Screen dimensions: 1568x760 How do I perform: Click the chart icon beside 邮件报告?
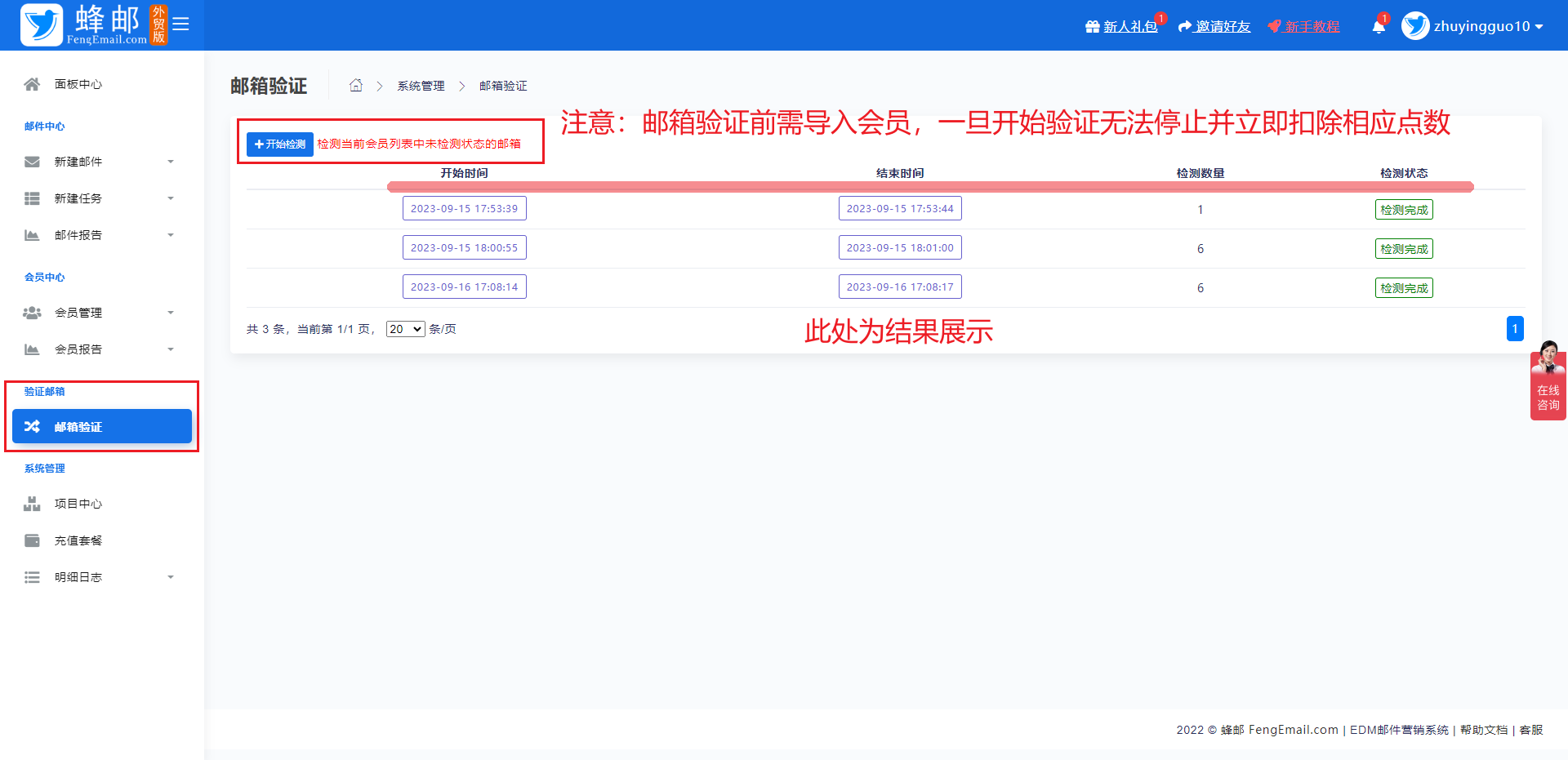click(32, 235)
